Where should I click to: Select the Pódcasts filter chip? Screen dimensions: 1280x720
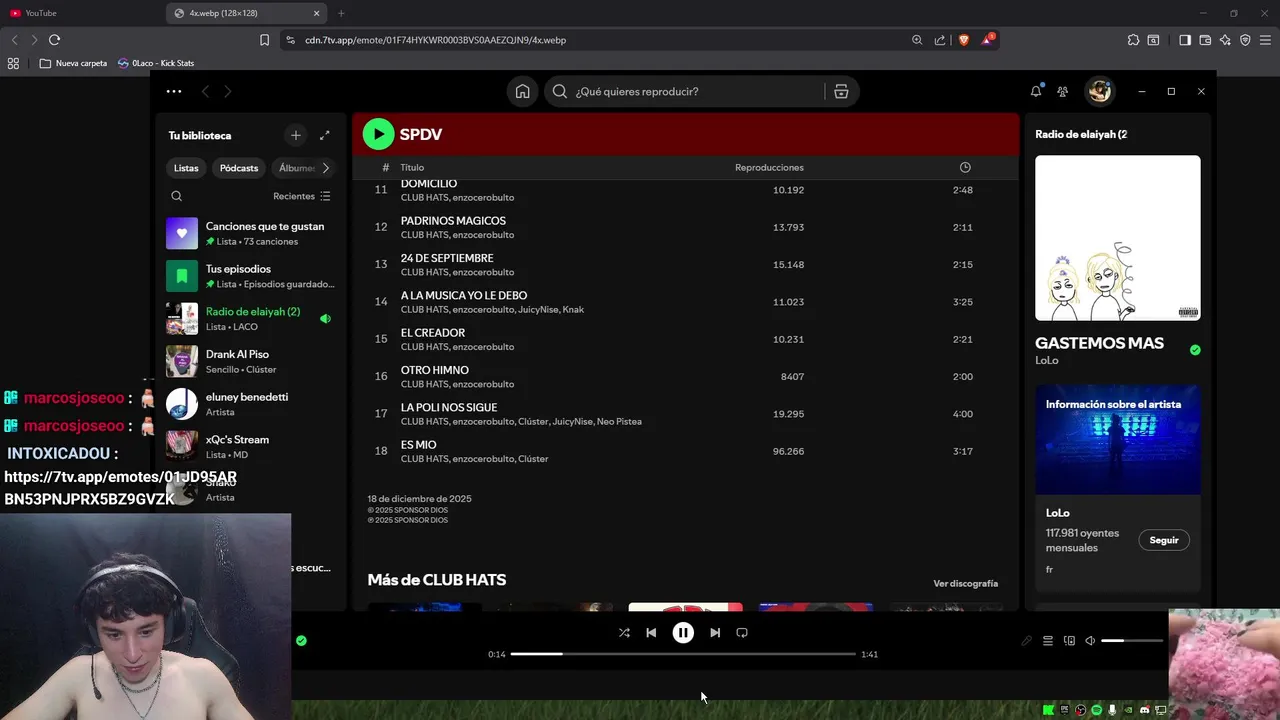click(239, 168)
